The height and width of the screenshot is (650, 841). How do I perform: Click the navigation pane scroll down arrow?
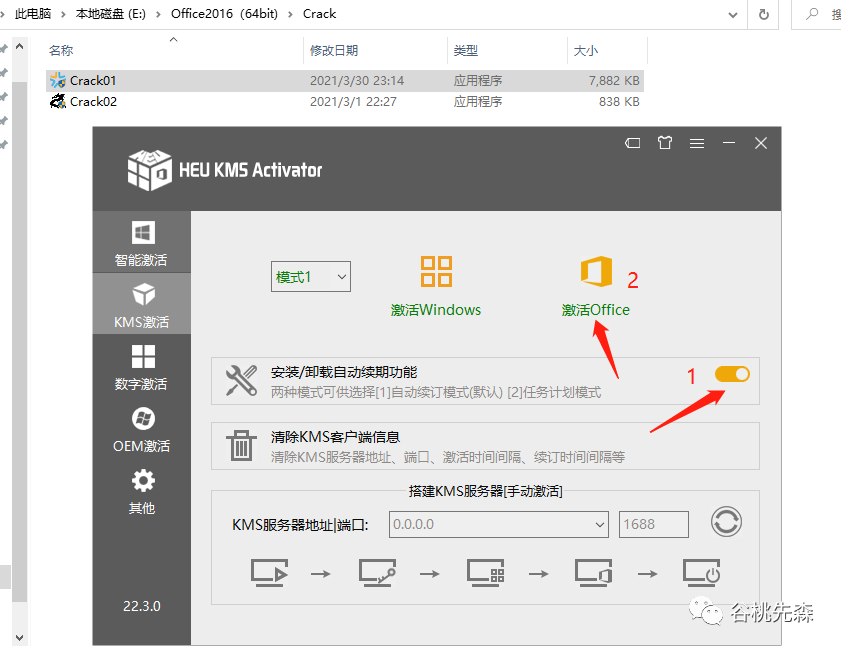click(x=19, y=637)
